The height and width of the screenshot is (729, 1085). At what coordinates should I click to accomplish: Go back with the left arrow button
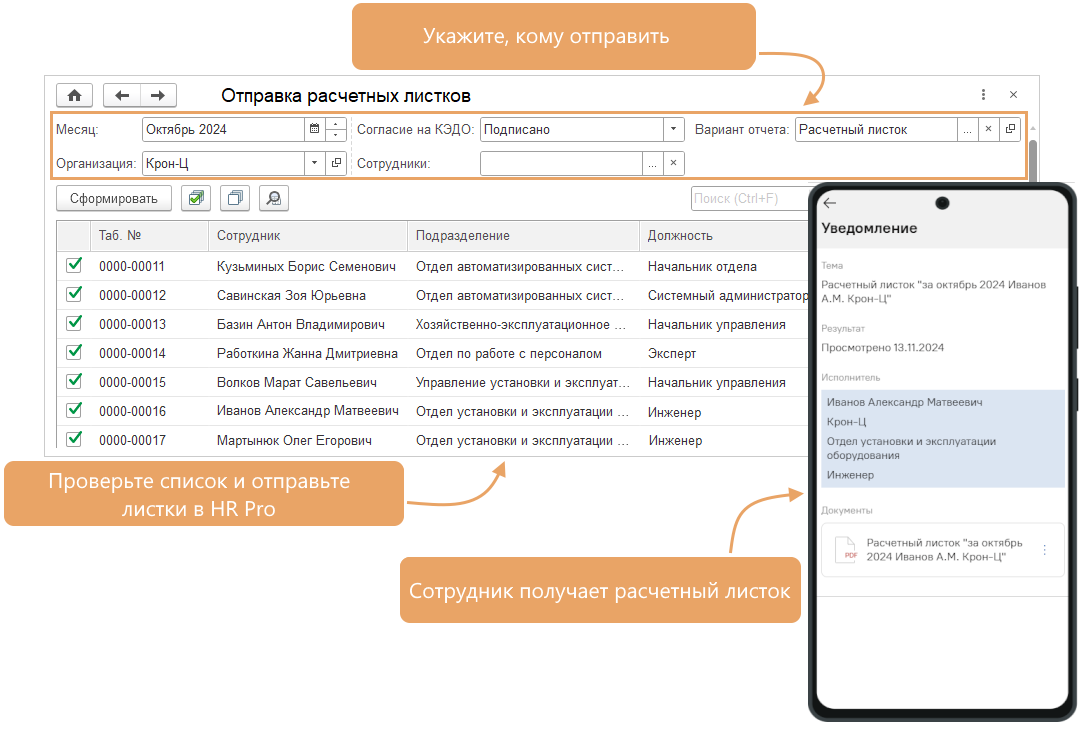tap(122, 95)
